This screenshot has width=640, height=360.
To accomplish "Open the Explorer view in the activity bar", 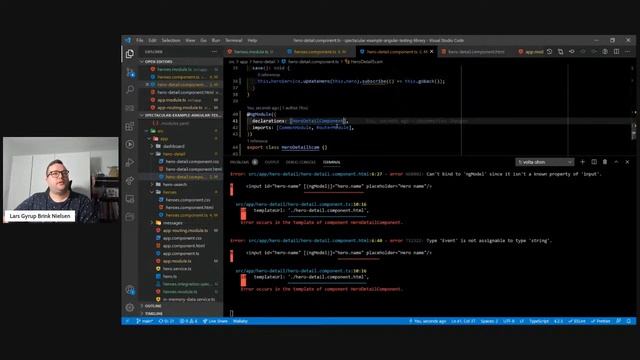I will 130,53.
